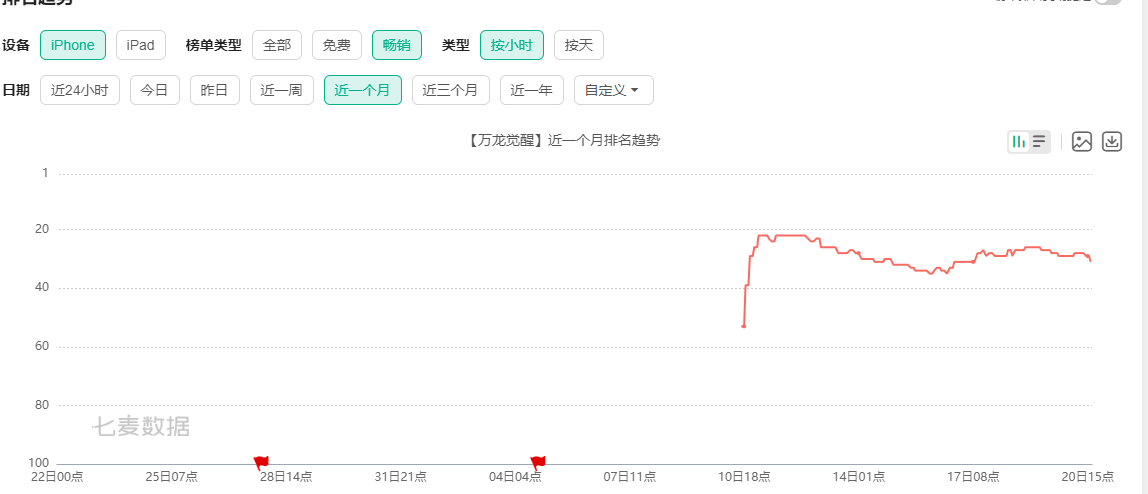The width and height of the screenshot is (1148, 494).
Task: Set granularity to 按天
Action: 578,45
